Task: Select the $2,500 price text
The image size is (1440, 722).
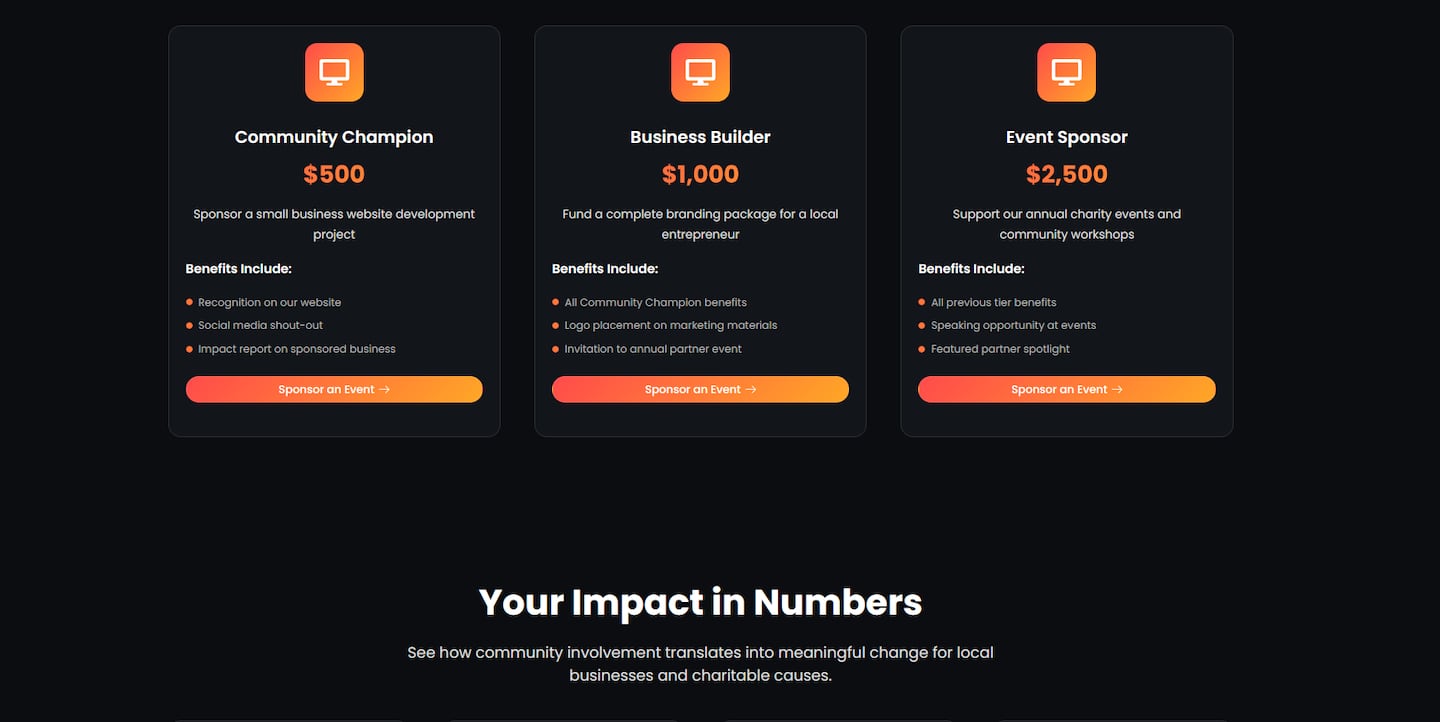Action: point(1066,173)
